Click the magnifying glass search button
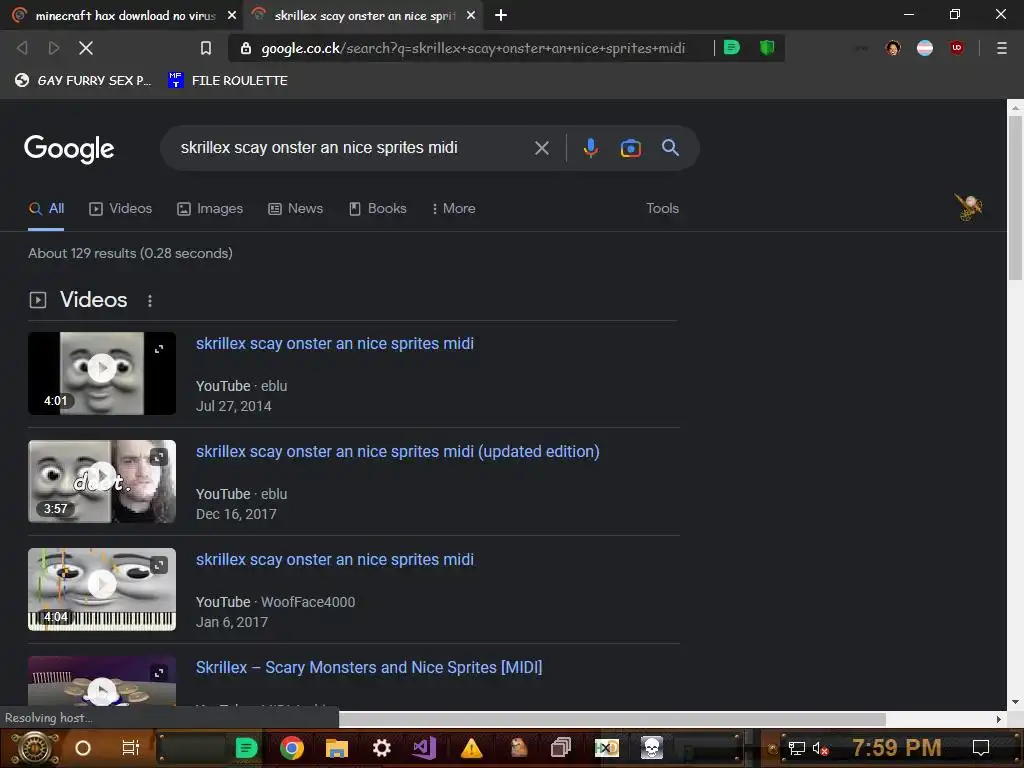Viewport: 1024px width, 768px height. [670, 148]
